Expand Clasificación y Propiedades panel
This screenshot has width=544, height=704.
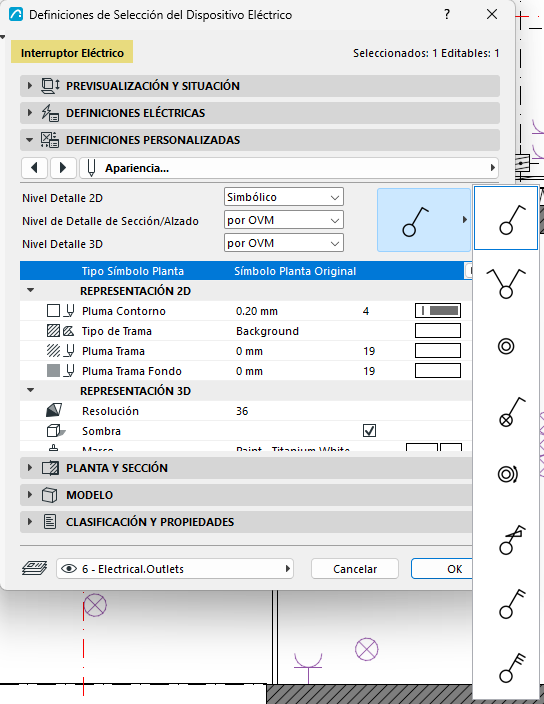30,521
